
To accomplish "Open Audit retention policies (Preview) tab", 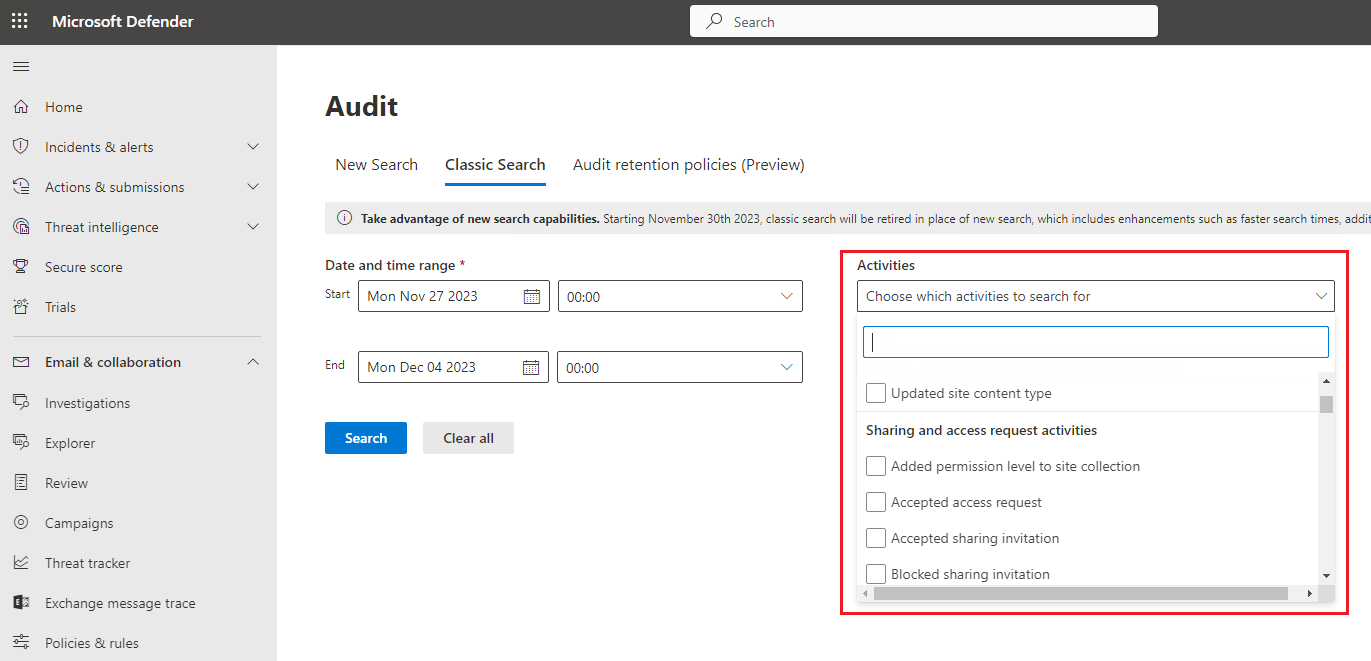I will tap(688, 164).
